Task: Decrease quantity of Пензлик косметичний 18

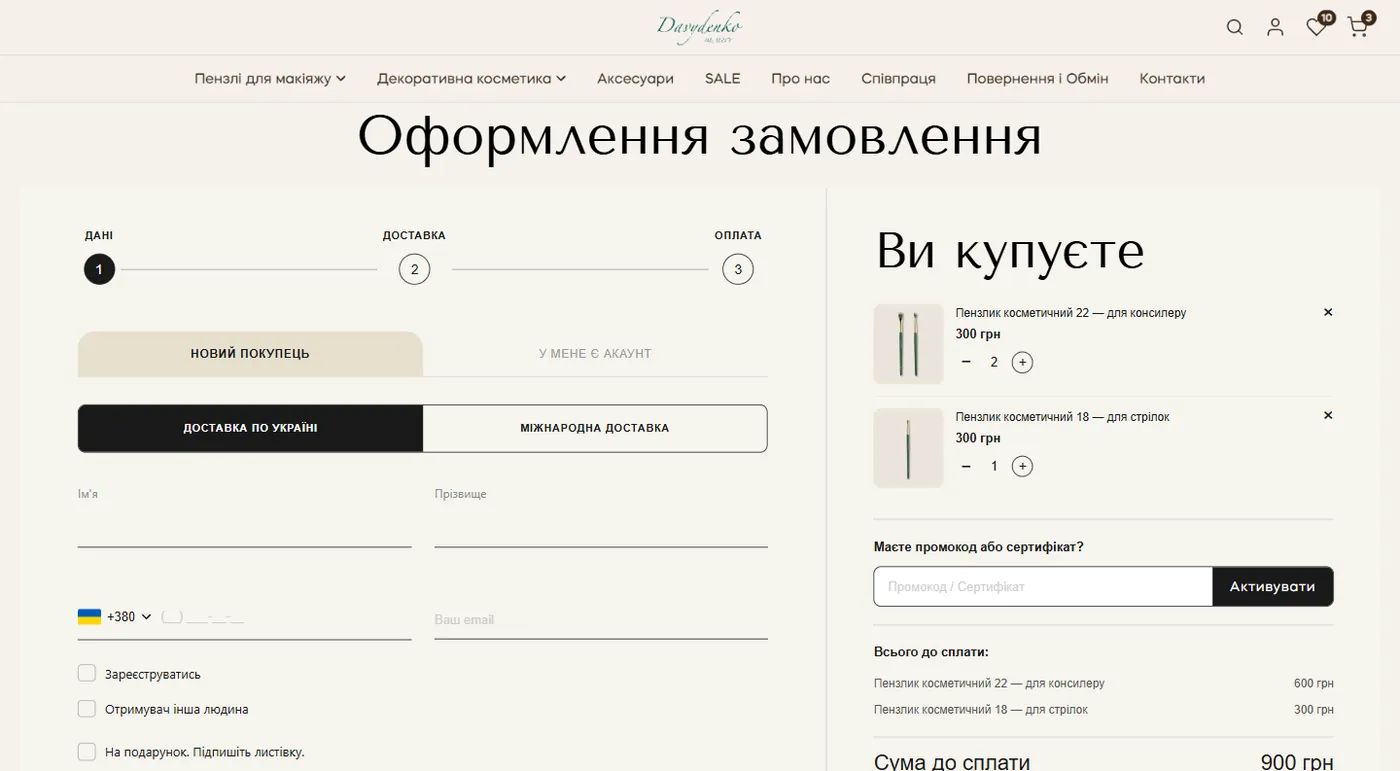Action: 966,466
